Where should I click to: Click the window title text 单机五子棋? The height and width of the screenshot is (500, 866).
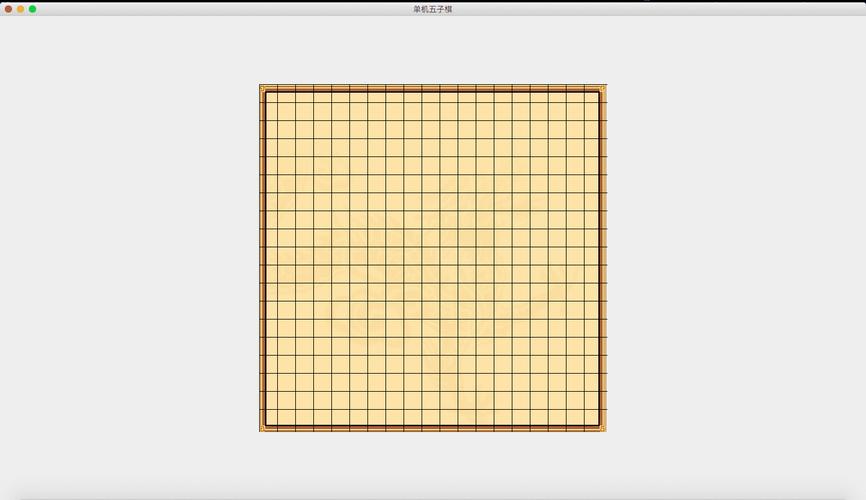click(432, 9)
